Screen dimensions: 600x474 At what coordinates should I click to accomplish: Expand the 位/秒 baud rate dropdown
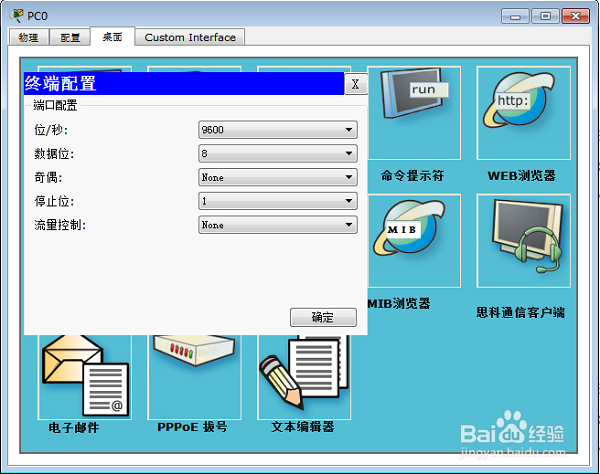click(278, 130)
